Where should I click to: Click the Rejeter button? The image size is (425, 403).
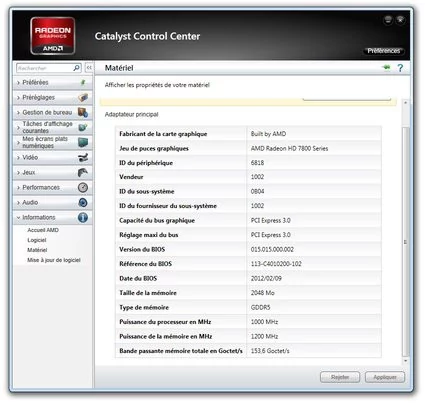(x=340, y=377)
